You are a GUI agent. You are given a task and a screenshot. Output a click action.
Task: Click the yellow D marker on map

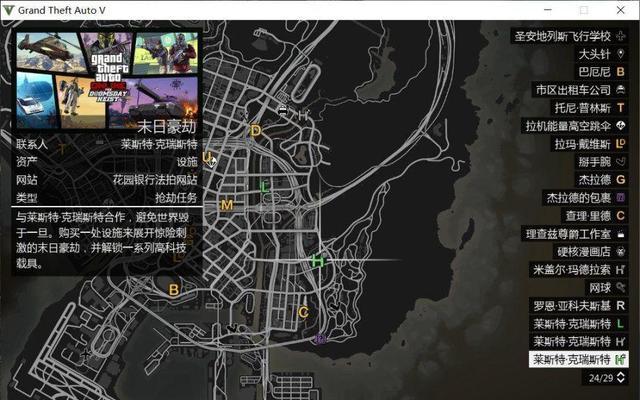[x=256, y=131]
